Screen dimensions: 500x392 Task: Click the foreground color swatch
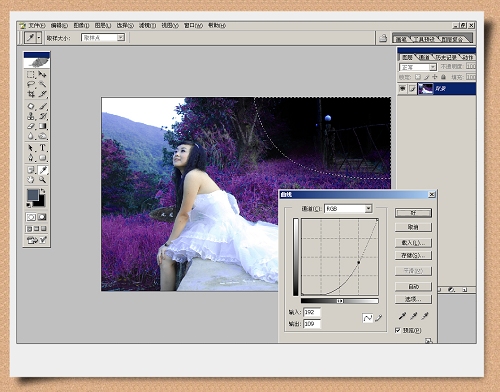coord(33,195)
